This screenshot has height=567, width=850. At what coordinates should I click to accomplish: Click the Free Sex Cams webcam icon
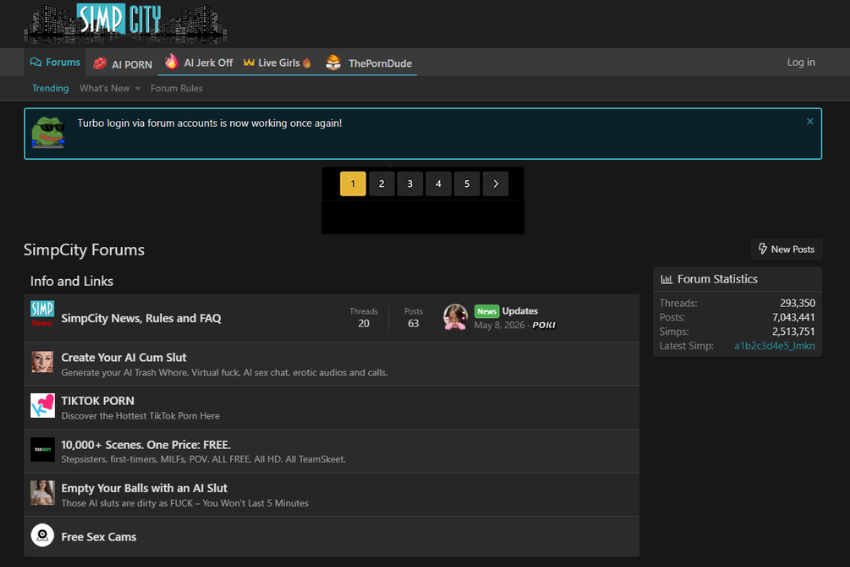click(42, 536)
